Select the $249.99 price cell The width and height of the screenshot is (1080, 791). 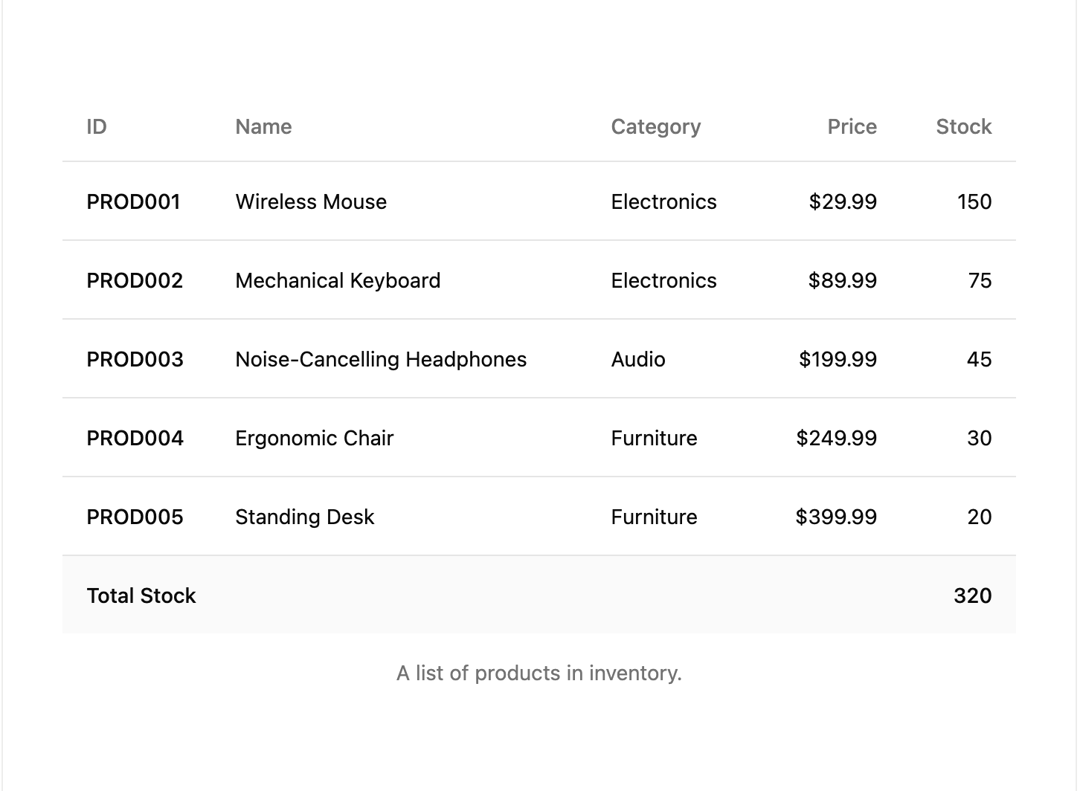(836, 438)
